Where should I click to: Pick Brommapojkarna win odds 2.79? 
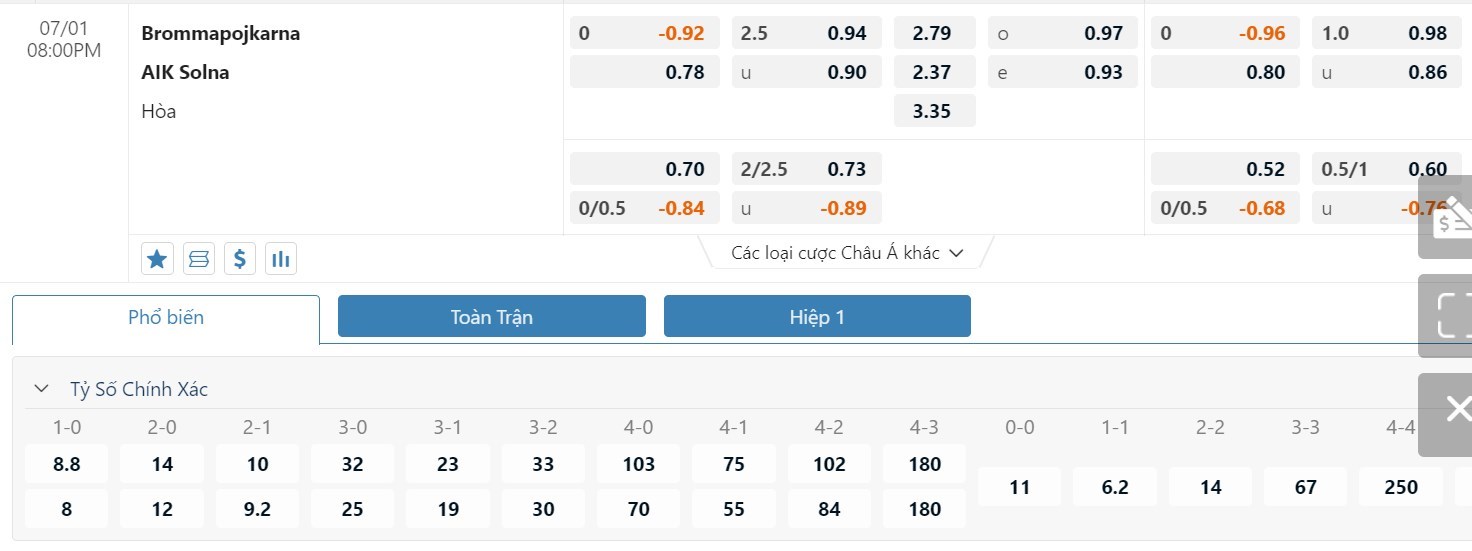(x=932, y=33)
